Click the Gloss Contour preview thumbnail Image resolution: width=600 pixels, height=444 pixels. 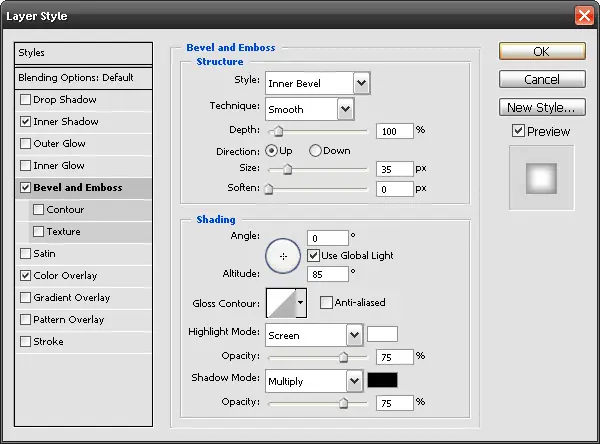coord(281,303)
